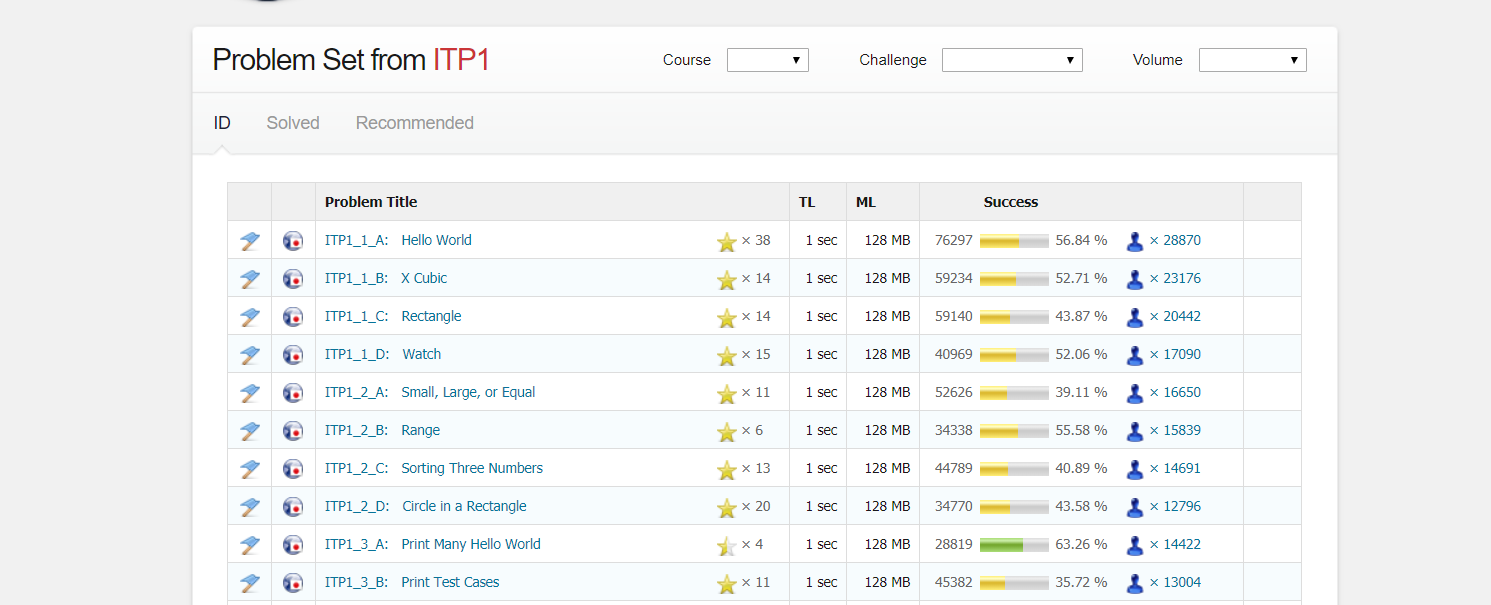Click the green 63.26 % success bar
The image size is (1491, 605).
click(x=1014, y=545)
